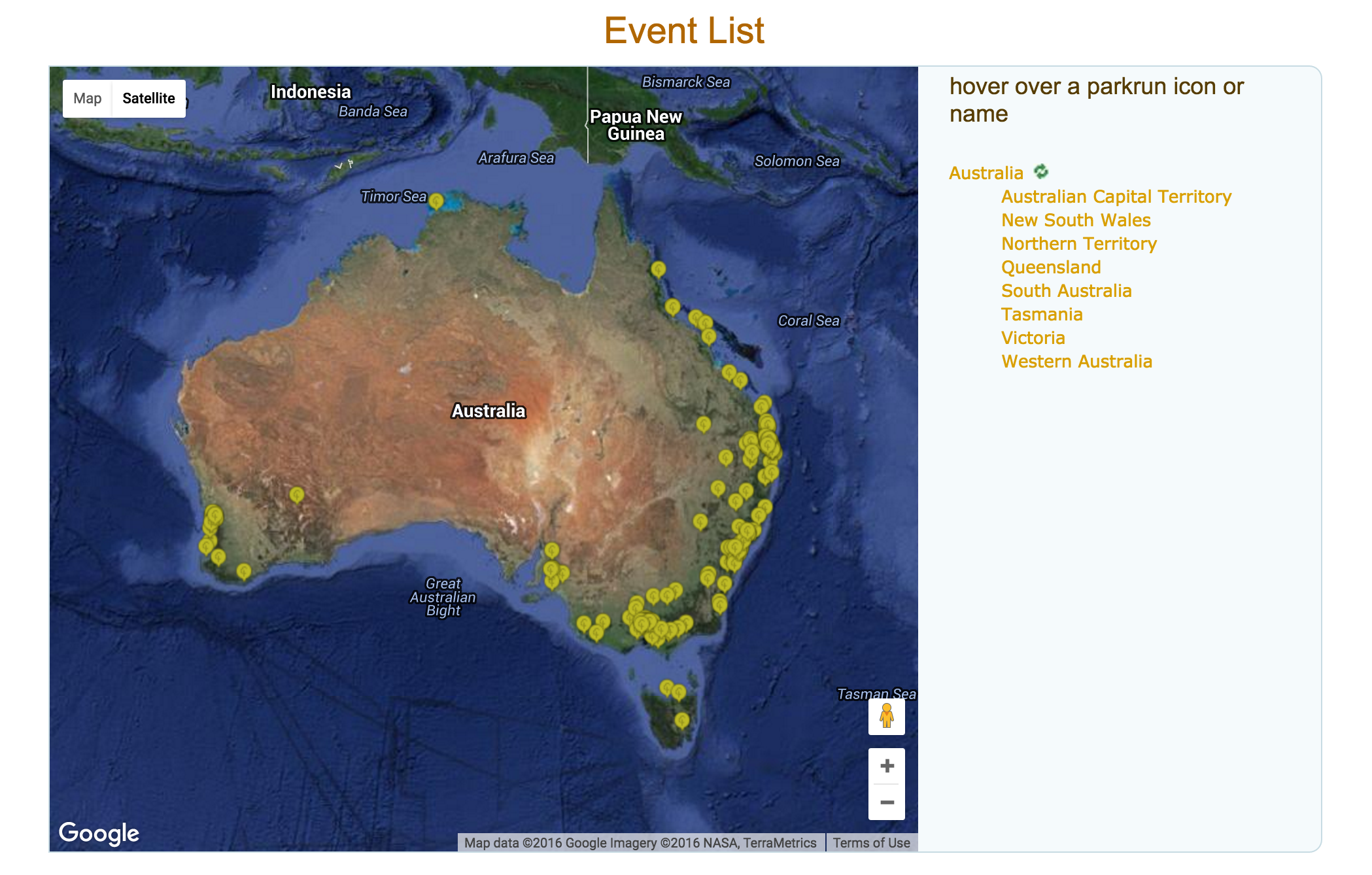1372x875 pixels.
Task: Click the parkrun marker near Timor Sea
Action: (x=436, y=201)
